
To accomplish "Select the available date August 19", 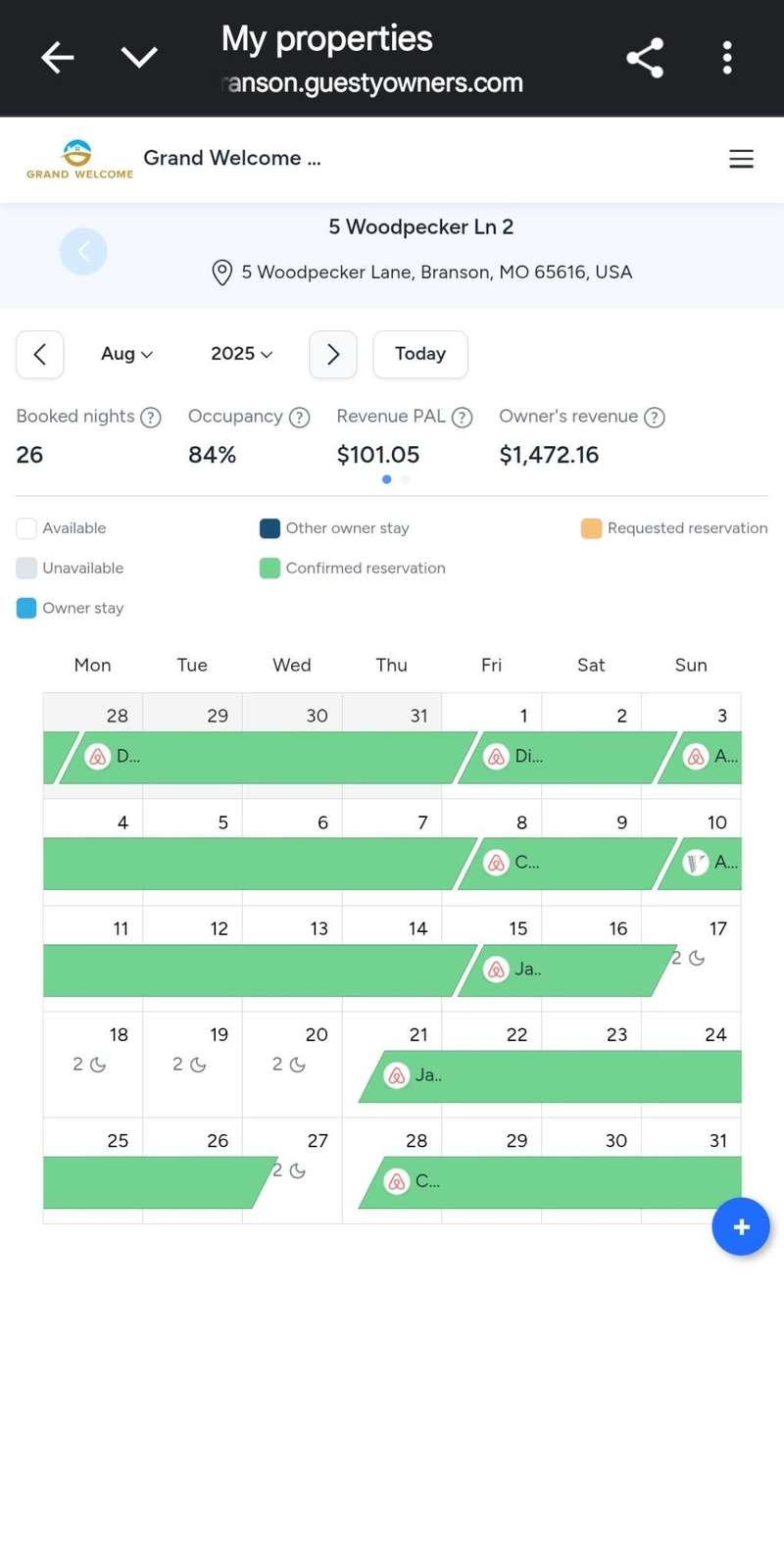I will (x=192, y=1064).
